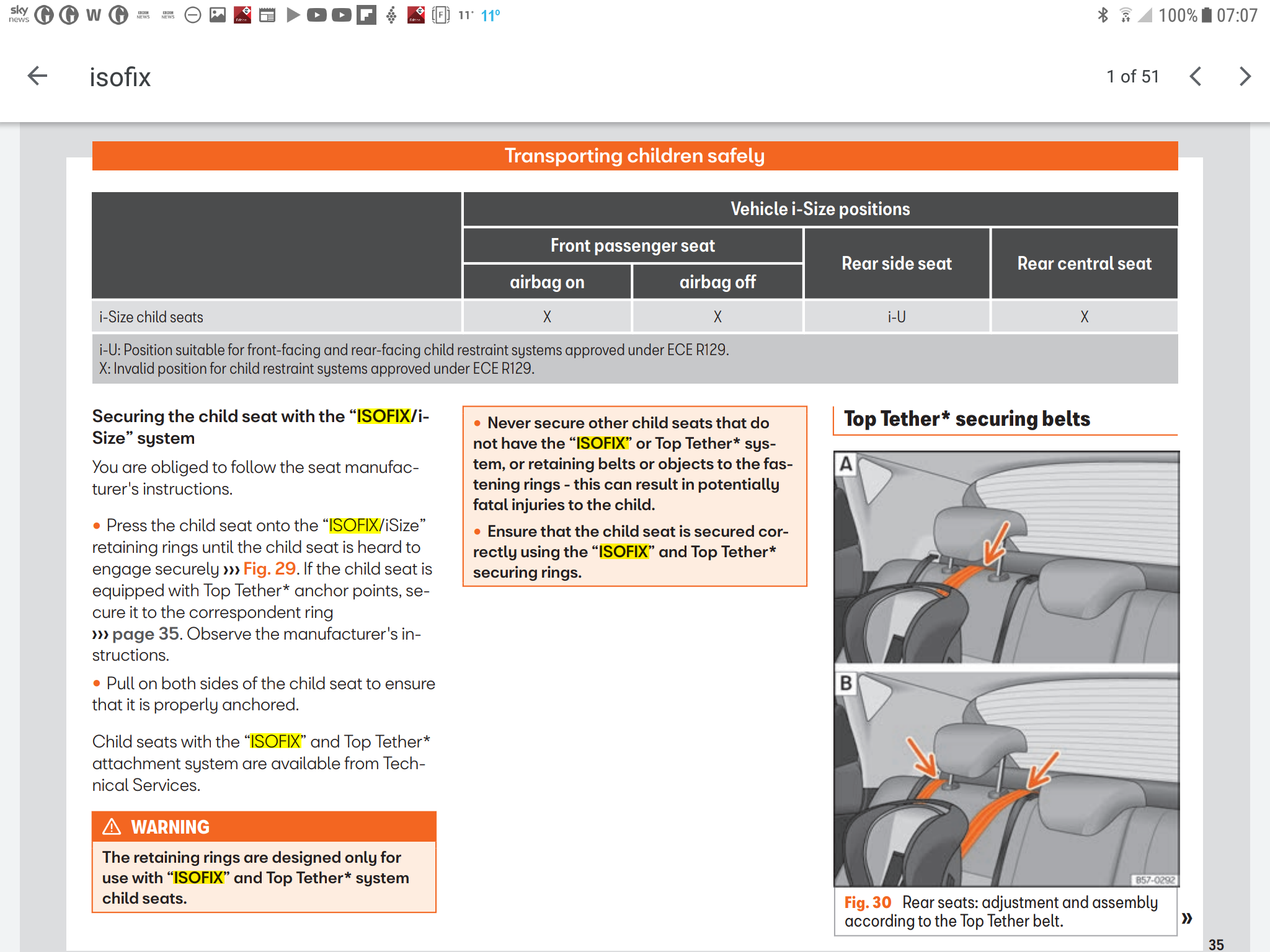
Task: Tap 'Pull on both sides' bullet paragraph
Action: pyautogui.click(x=264, y=694)
